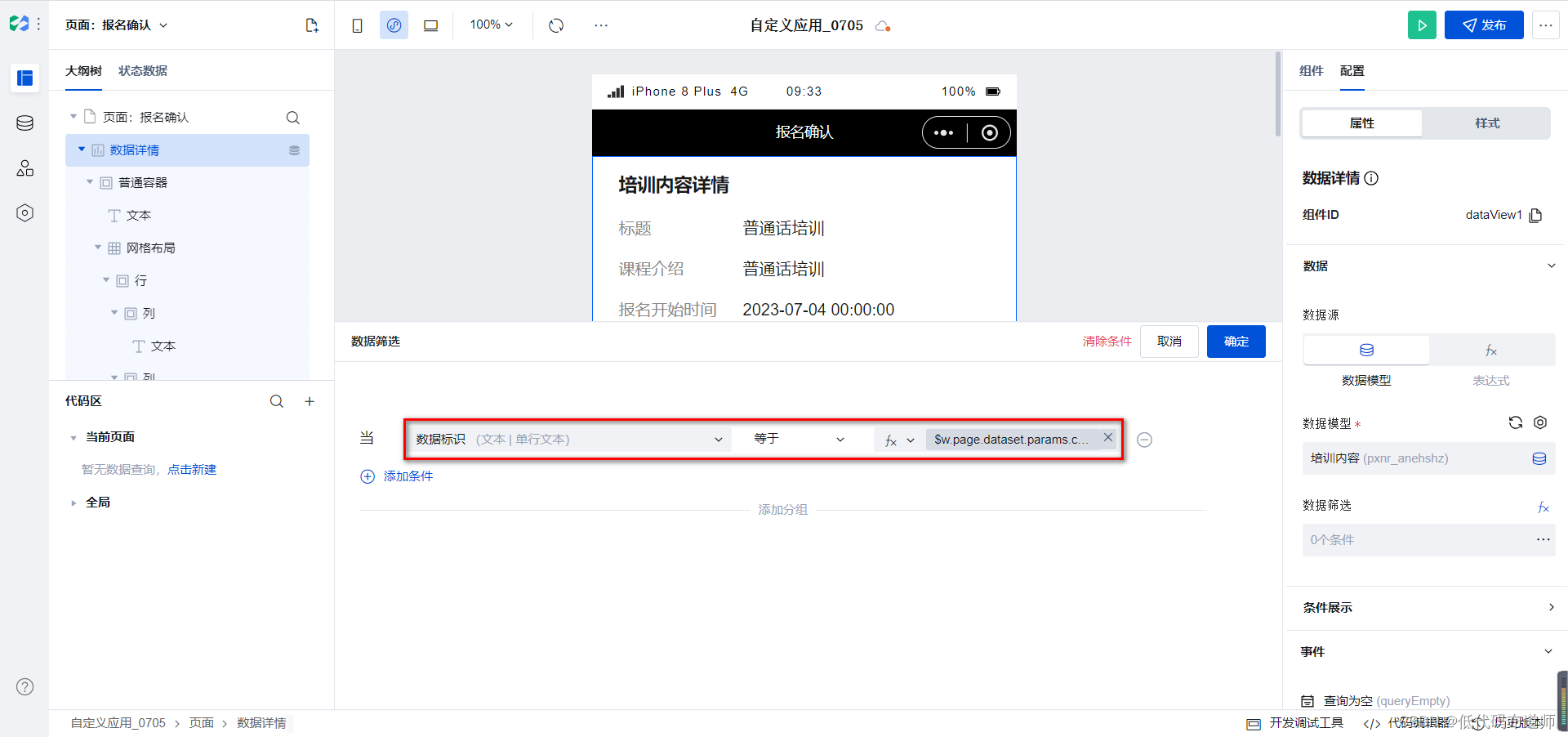Switch to the 状态数据 tab

(x=143, y=71)
